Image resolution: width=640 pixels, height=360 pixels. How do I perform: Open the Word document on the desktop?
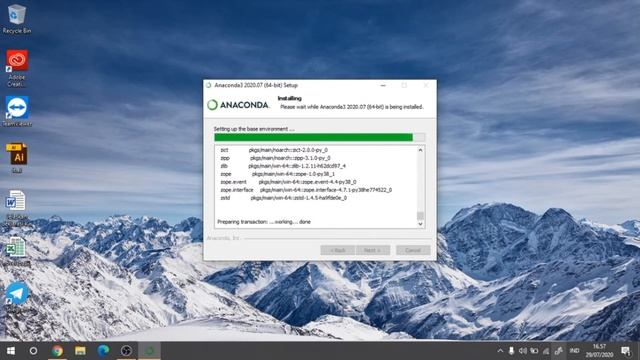[16, 209]
